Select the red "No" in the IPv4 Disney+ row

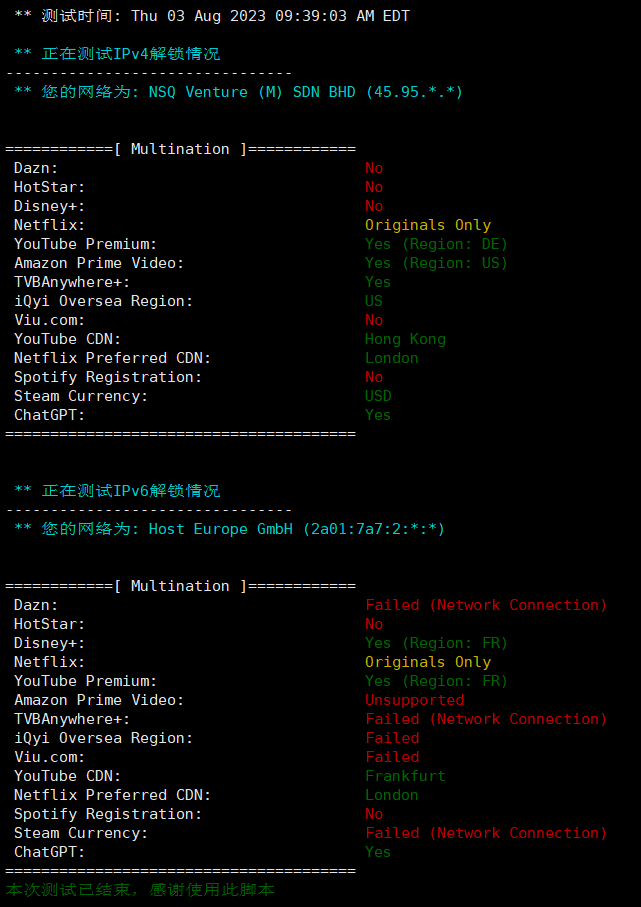point(374,207)
